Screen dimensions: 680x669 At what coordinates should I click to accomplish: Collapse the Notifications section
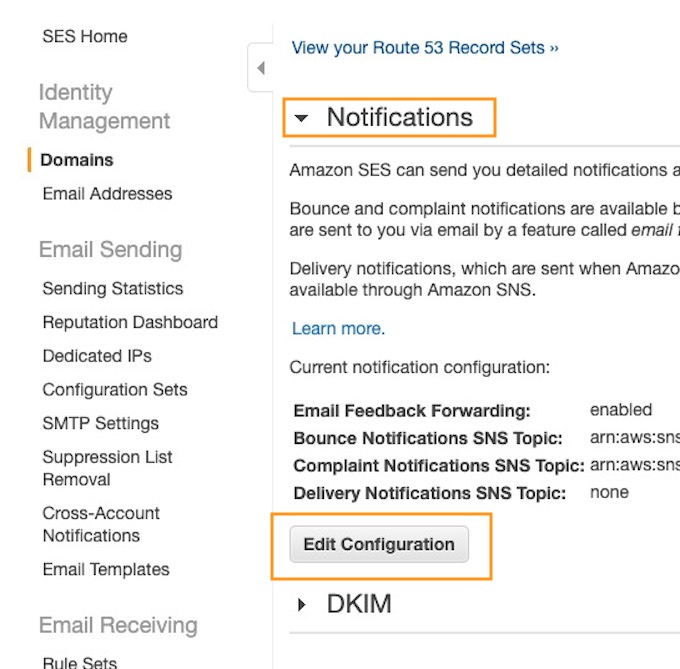[301, 117]
